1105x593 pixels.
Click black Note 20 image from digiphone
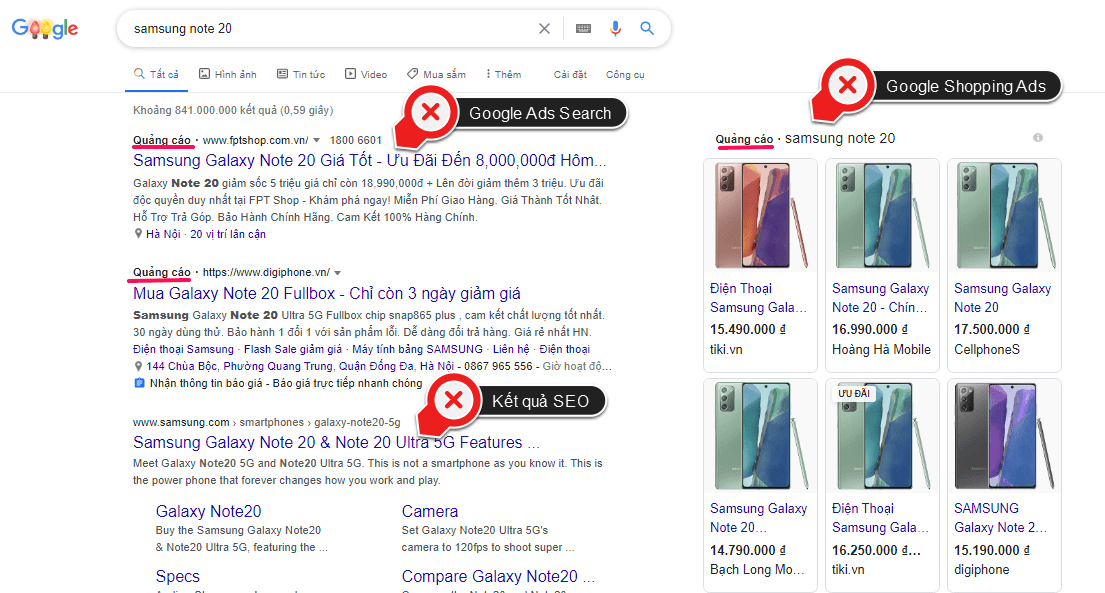(1004, 435)
